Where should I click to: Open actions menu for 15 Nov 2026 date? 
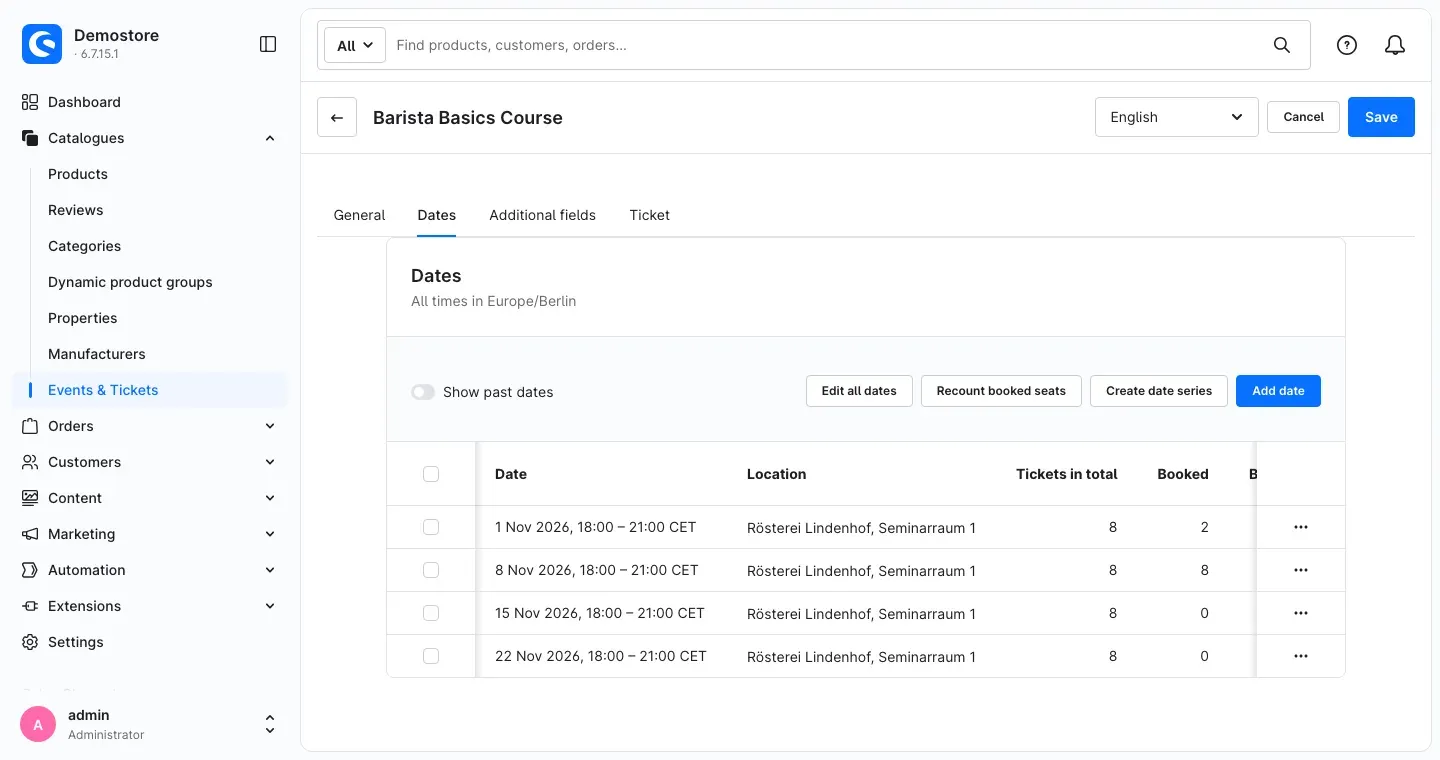click(1301, 613)
